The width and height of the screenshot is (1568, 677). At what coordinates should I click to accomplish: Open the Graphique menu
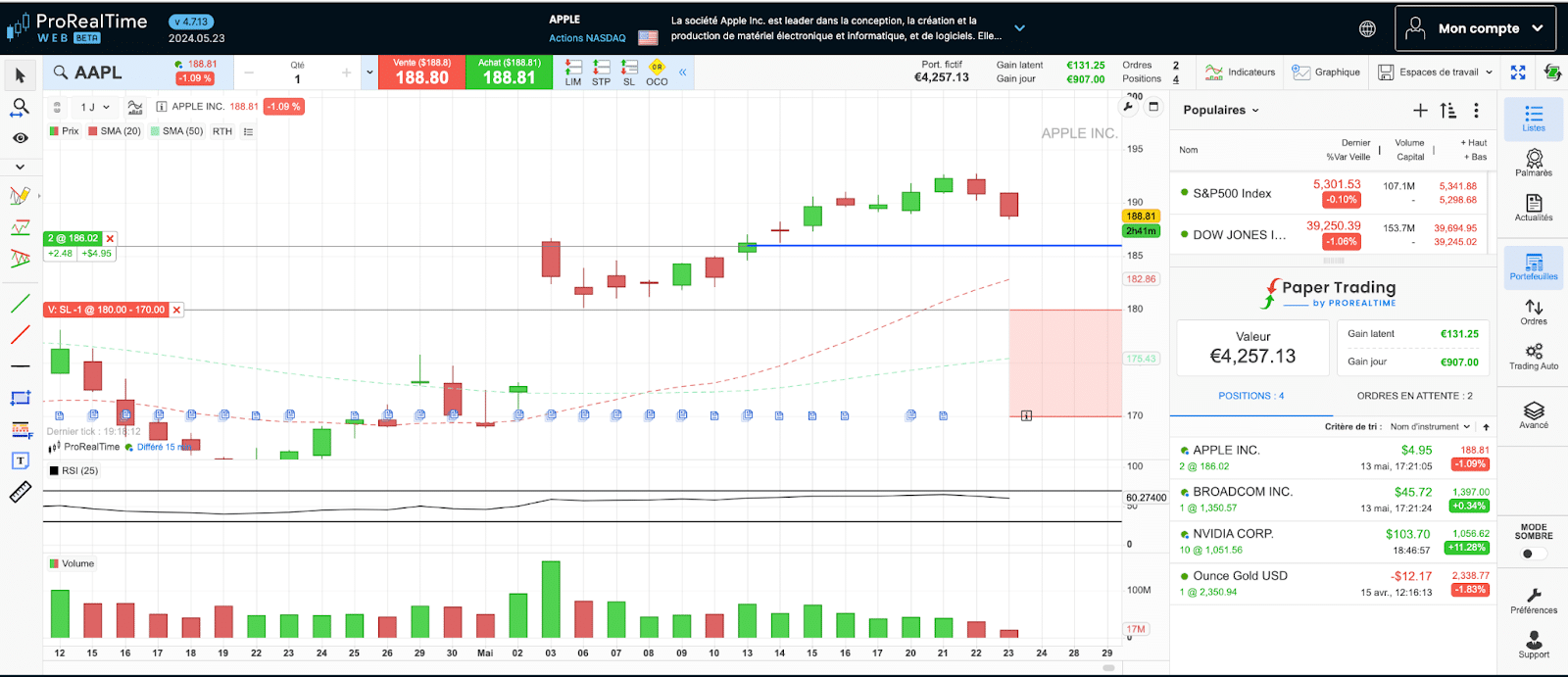1326,72
